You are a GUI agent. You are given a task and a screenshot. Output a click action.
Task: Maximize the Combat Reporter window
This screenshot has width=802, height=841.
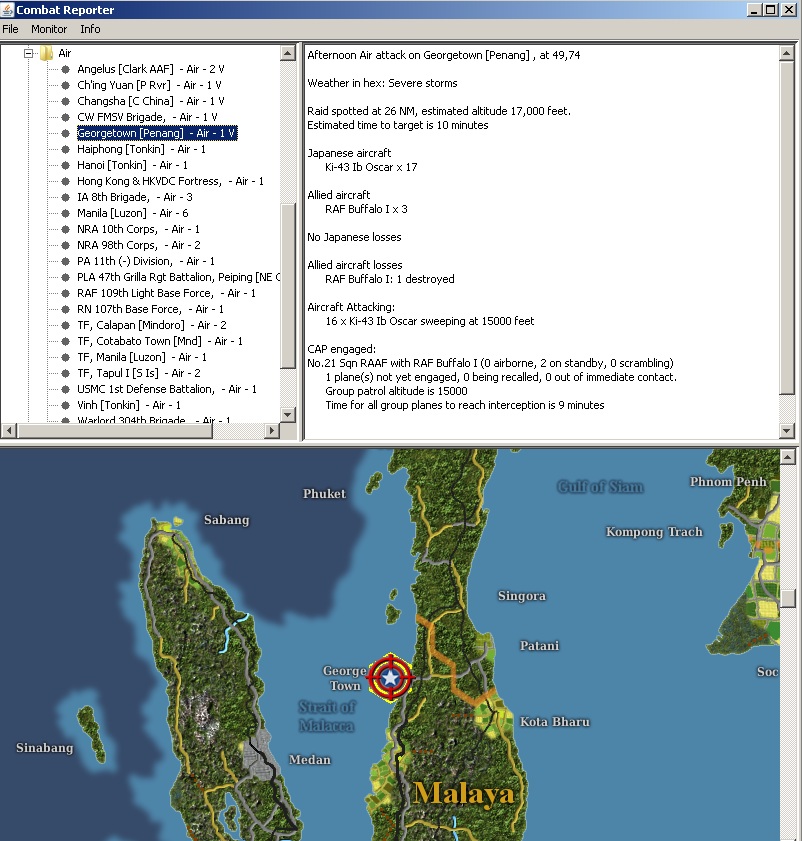pyautogui.click(x=771, y=10)
